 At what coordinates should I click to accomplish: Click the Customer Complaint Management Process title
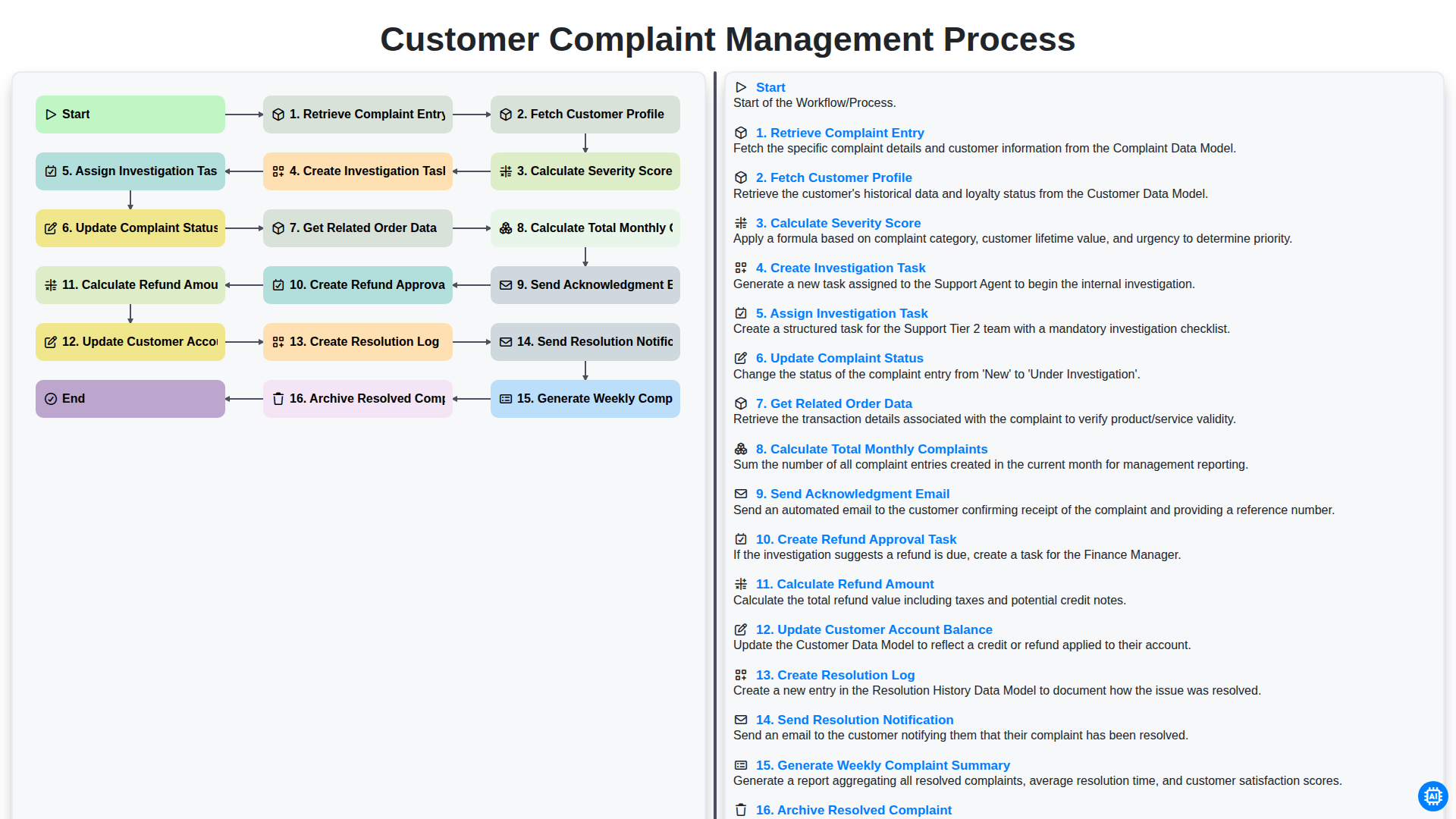[x=727, y=39]
